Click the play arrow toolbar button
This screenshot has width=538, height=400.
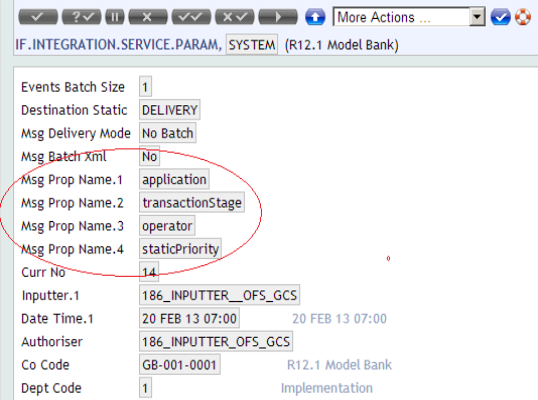pos(278,17)
